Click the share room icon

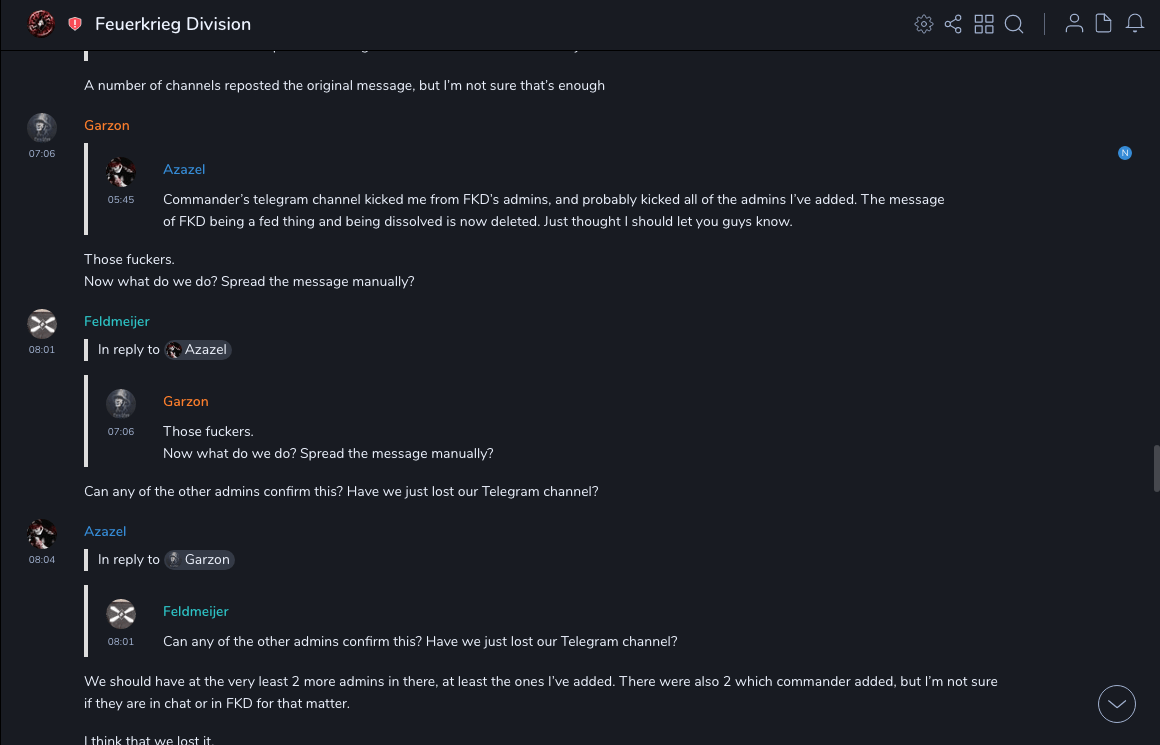click(953, 24)
